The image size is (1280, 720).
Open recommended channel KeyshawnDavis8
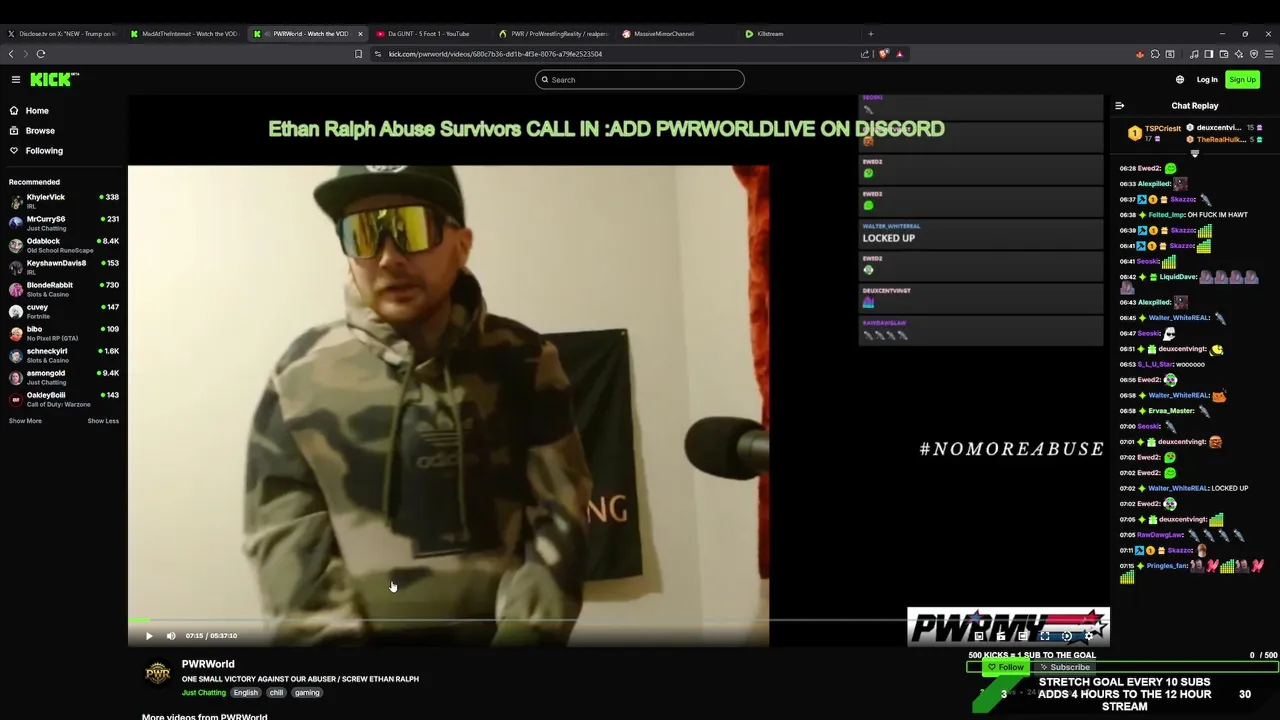click(64, 267)
